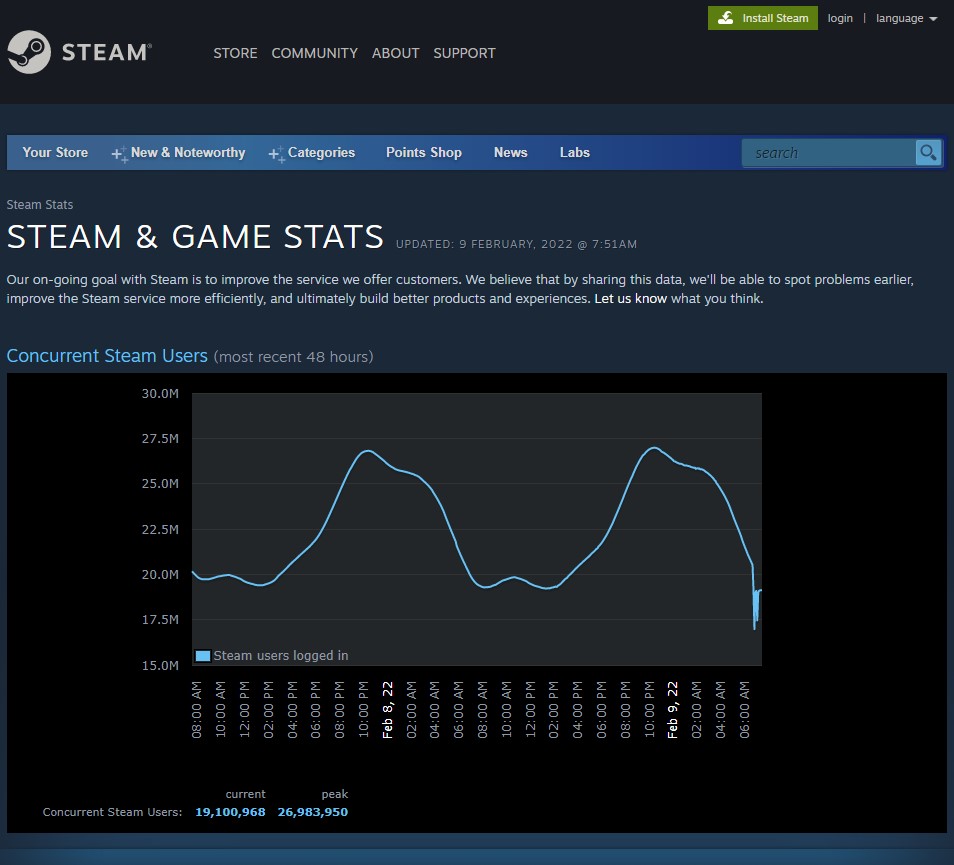
Task: Click the STEAM & GAME STATS title
Action: pos(195,237)
